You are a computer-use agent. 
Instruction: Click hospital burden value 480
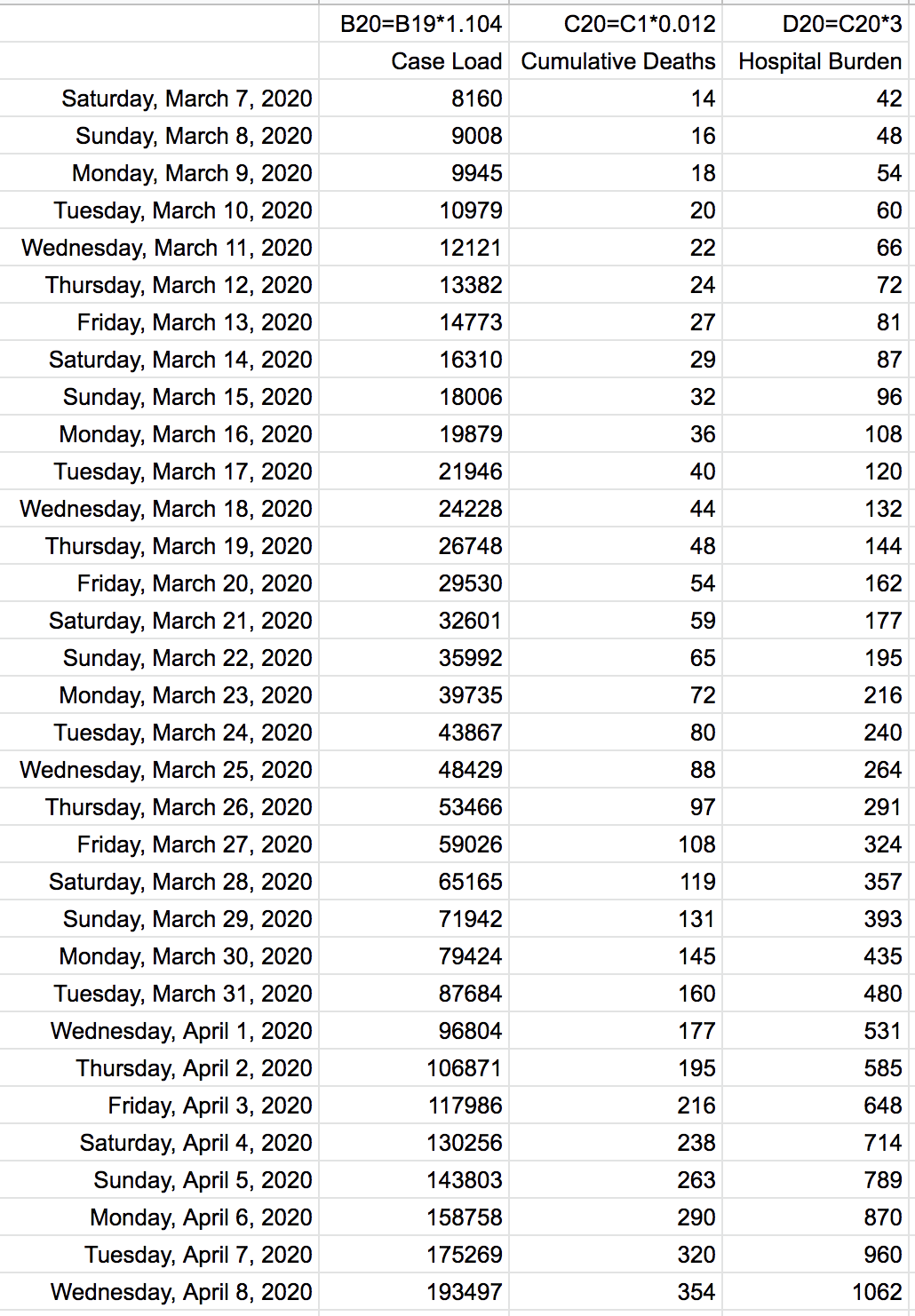click(818, 994)
